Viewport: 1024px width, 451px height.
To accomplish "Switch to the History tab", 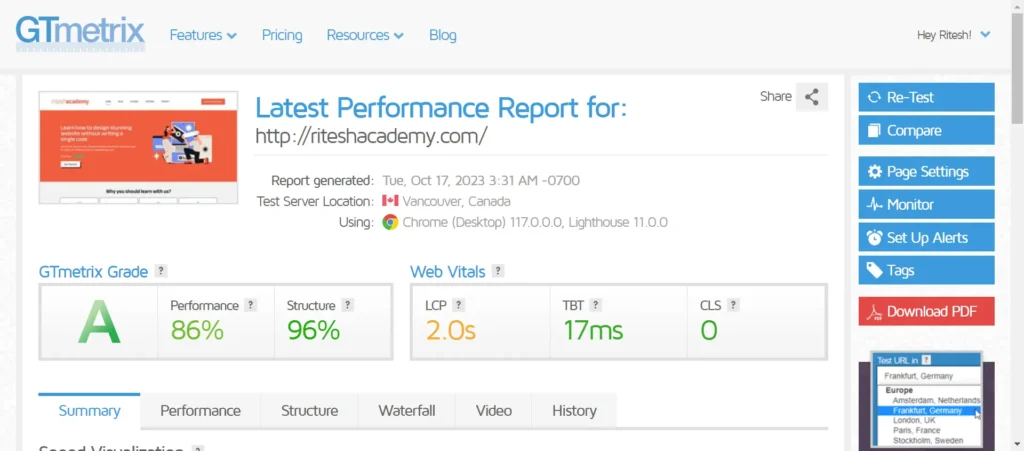I will pyautogui.click(x=574, y=411).
